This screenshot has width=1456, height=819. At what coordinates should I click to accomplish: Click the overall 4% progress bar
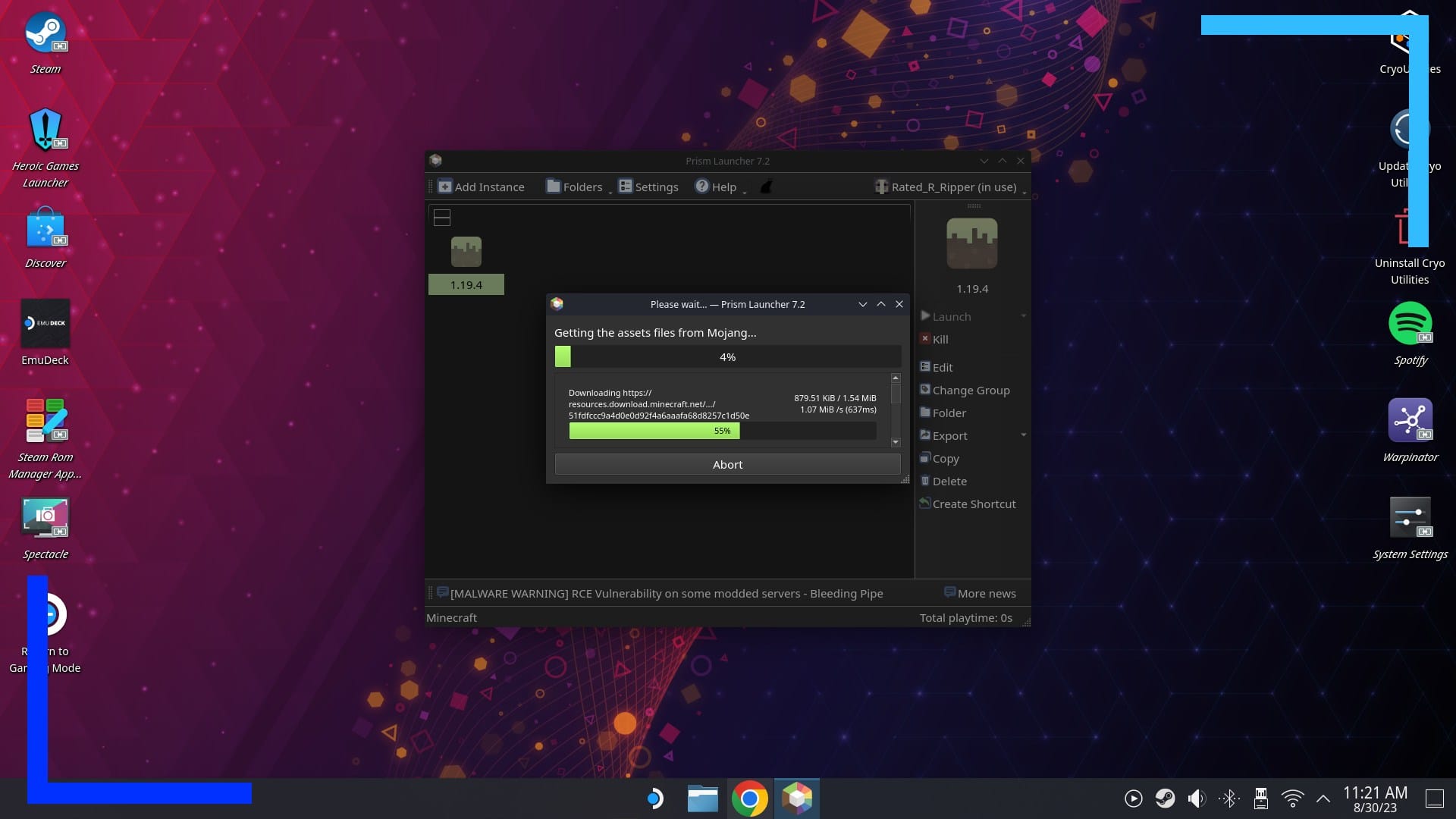(727, 356)
